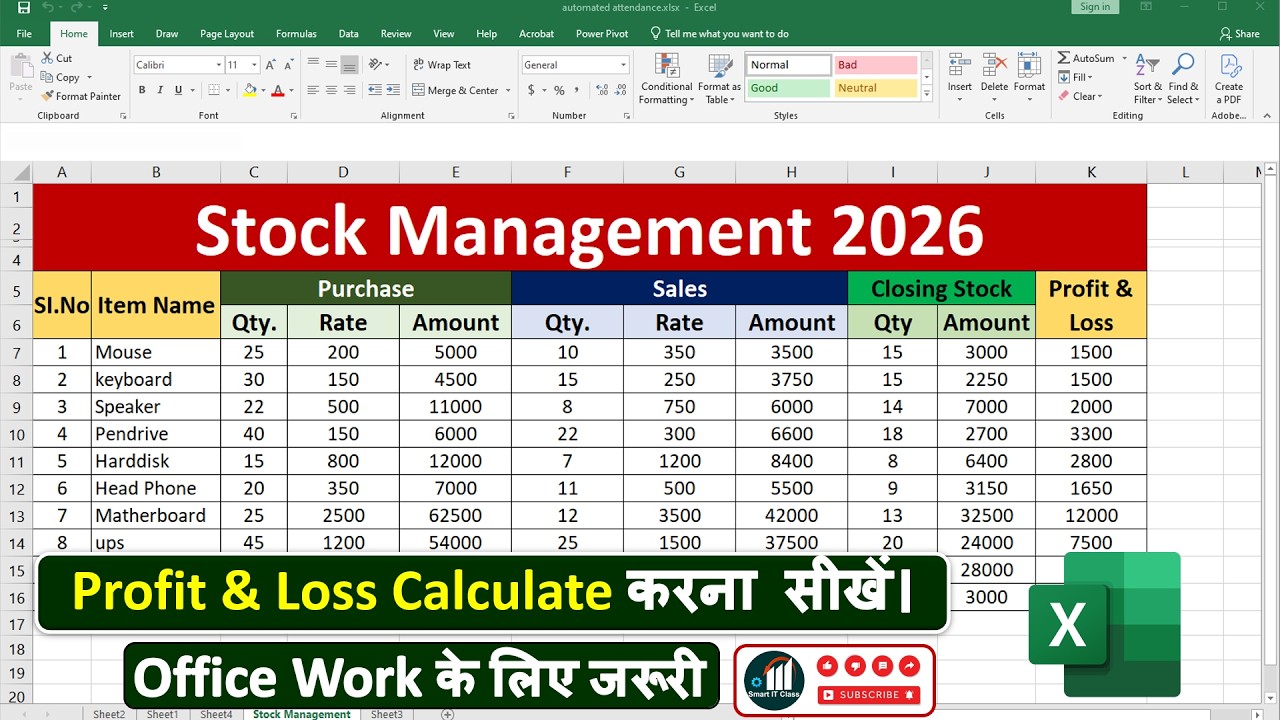Click the Decrease Indent icon
The width and height of the screenshot is (1280, 720).
375,90
